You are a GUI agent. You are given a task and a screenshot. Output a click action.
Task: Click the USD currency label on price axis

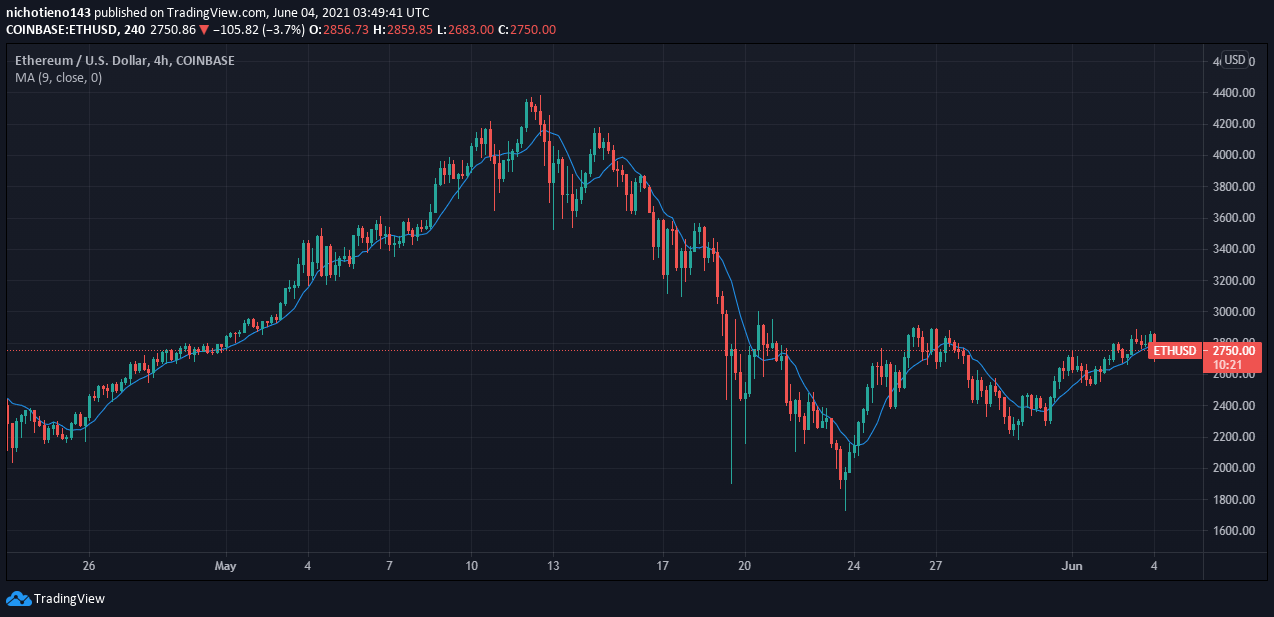[1235, 60]
